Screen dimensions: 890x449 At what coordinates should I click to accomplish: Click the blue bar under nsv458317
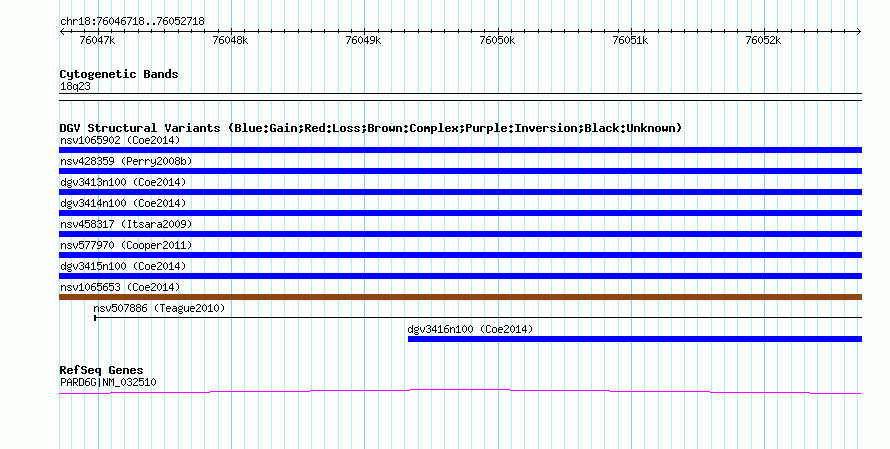[x=460, y=234]
